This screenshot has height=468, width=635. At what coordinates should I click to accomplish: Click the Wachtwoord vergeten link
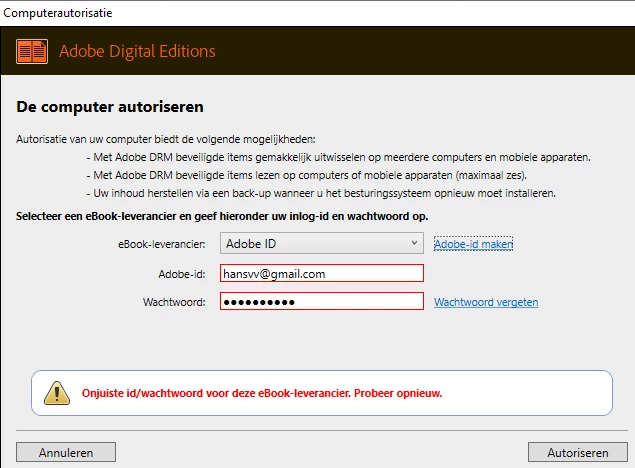click(x=486, y=302)
